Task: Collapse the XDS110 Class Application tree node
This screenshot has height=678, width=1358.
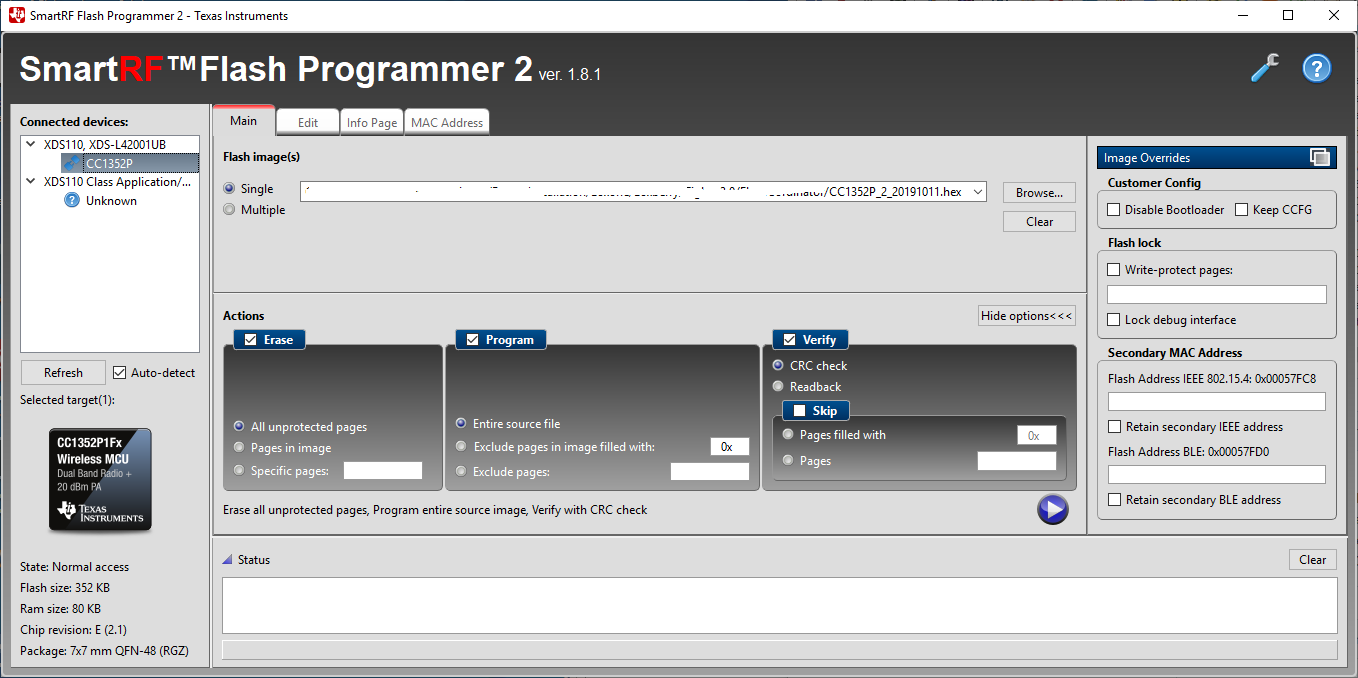Action: (32, 182)
